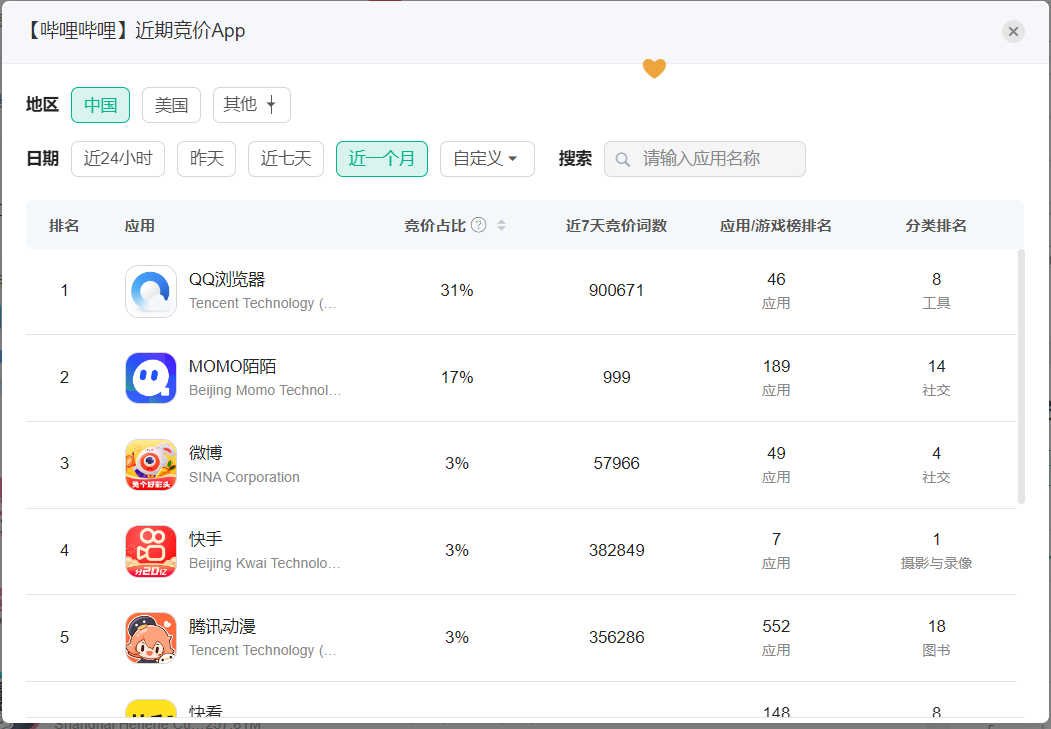Switch date range to 近24小时

tap(118, 159)
